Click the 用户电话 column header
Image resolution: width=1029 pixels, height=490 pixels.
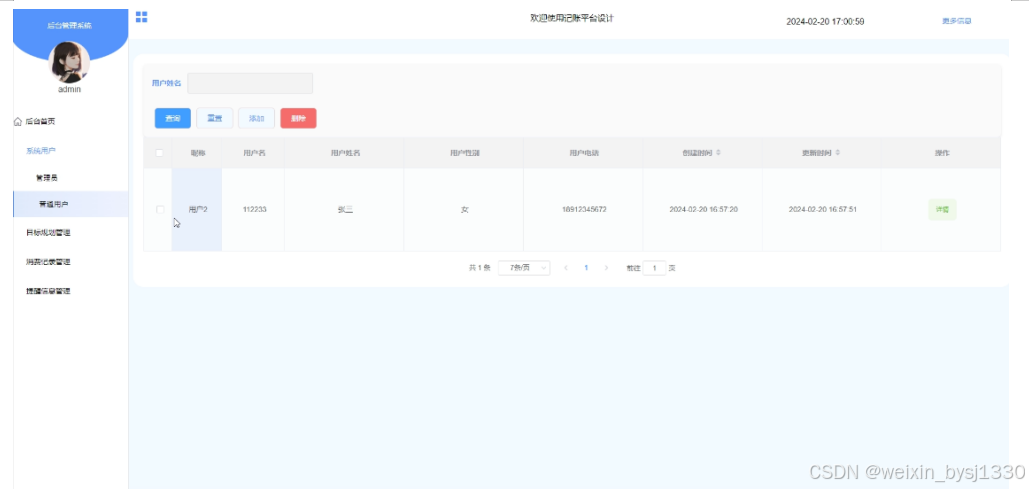(583, 153)
